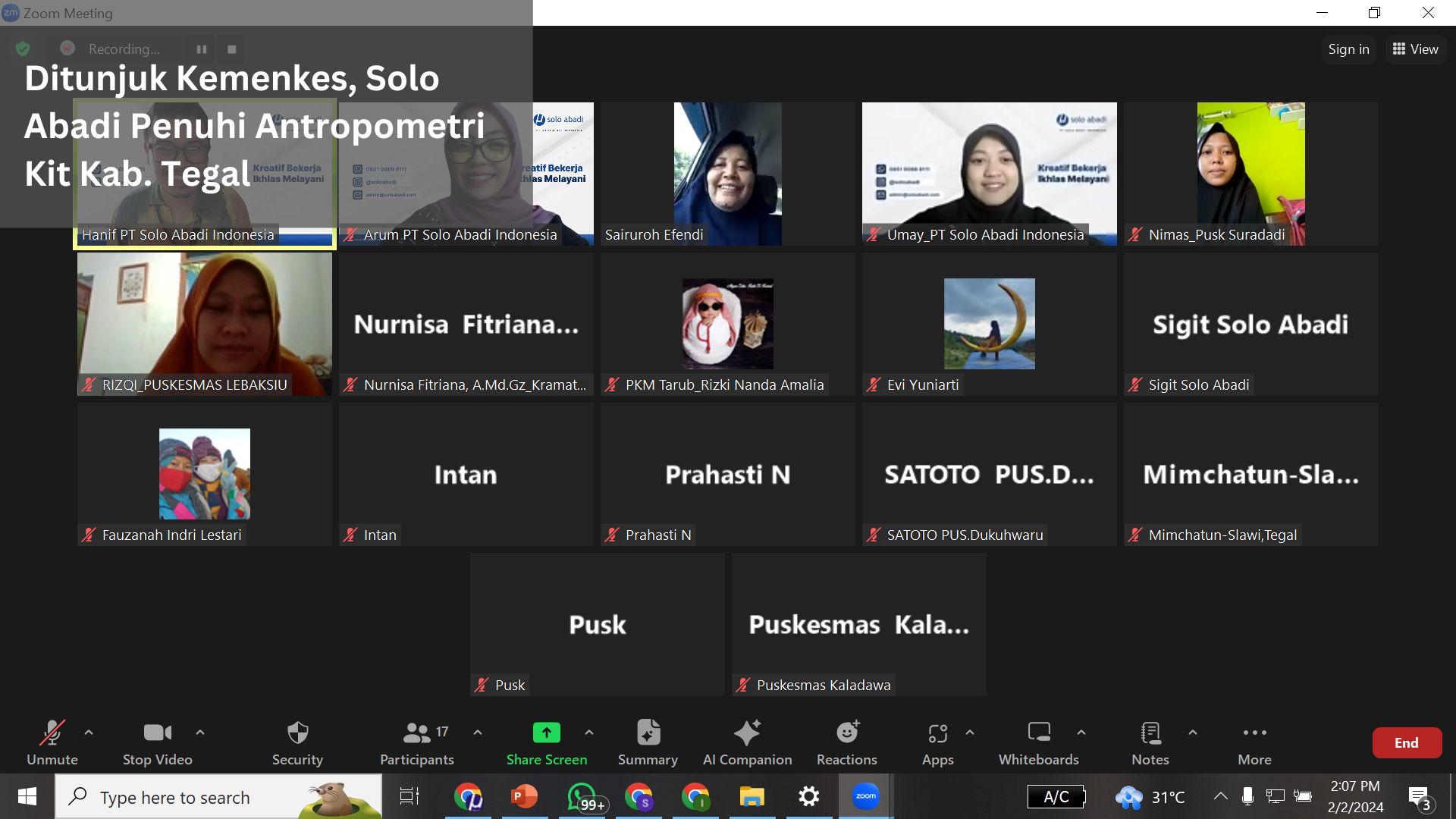
Task: Open the Whiteboards icon
Action: click(x=1039, y=733)
